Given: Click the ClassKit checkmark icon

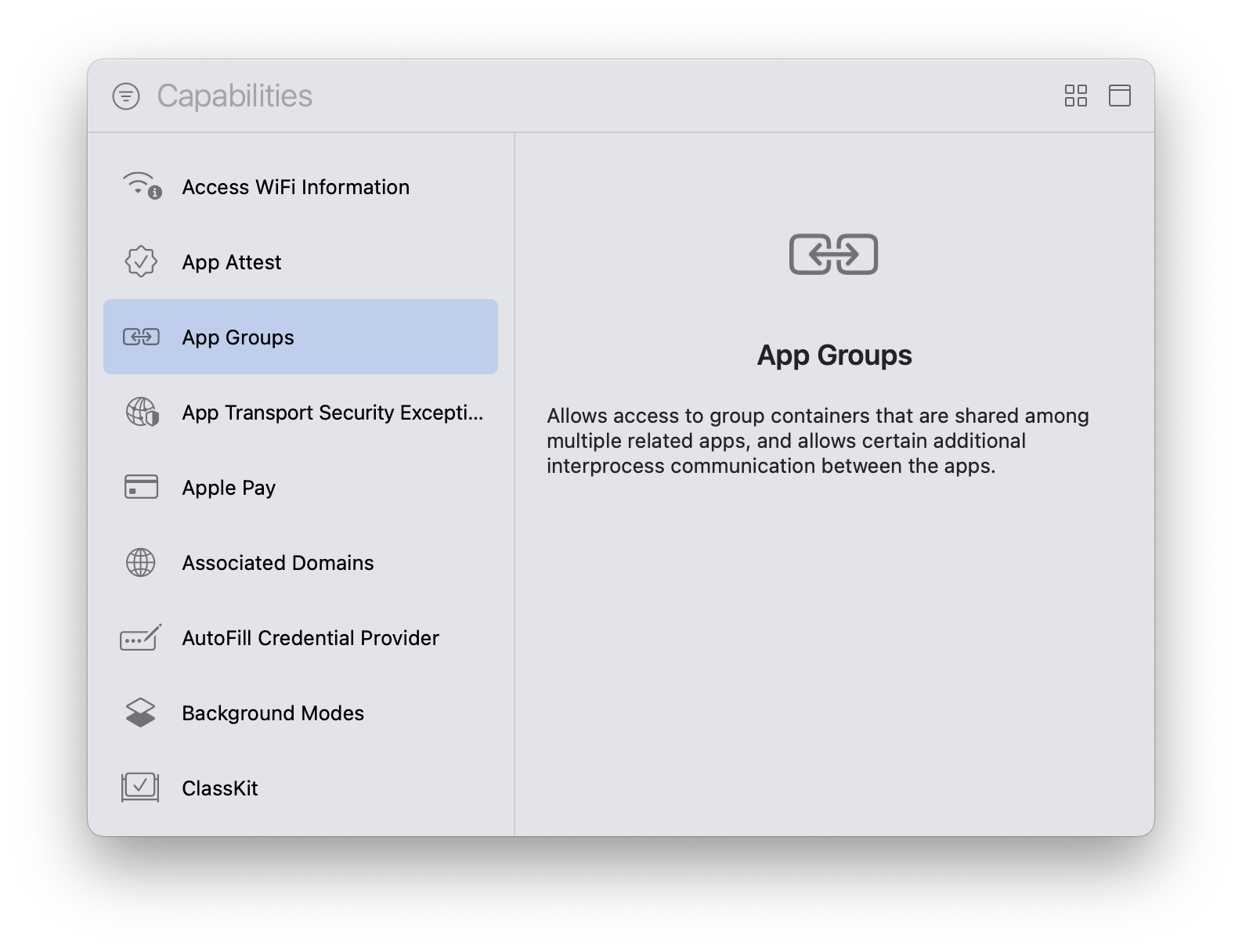Looking at the screenshot, I should coord(140,787).
